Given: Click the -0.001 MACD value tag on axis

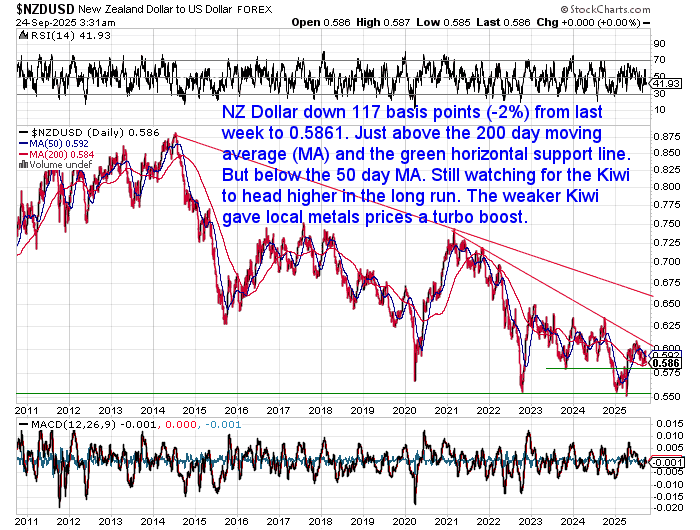Looking at the screenshot, I should pos(667,463).
